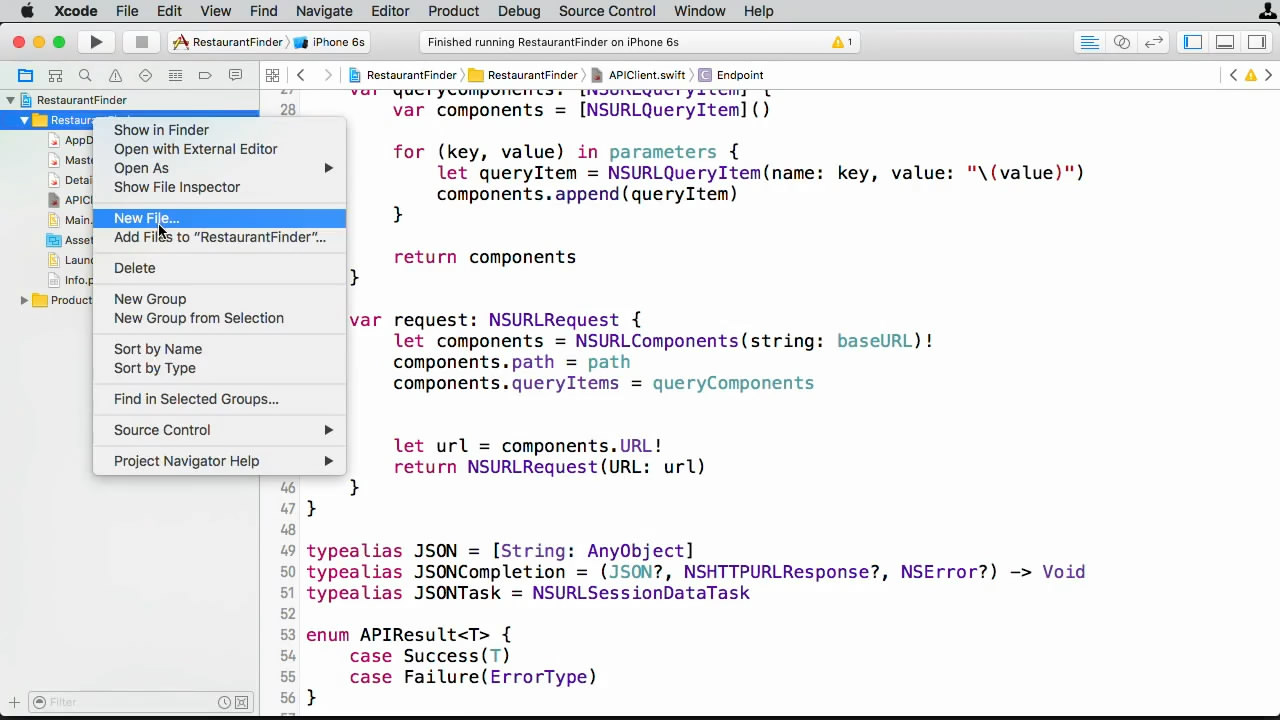Viewport: 1280px width, 720px height.
Task: Choose Delete from context menu
Action: (219, 268)
